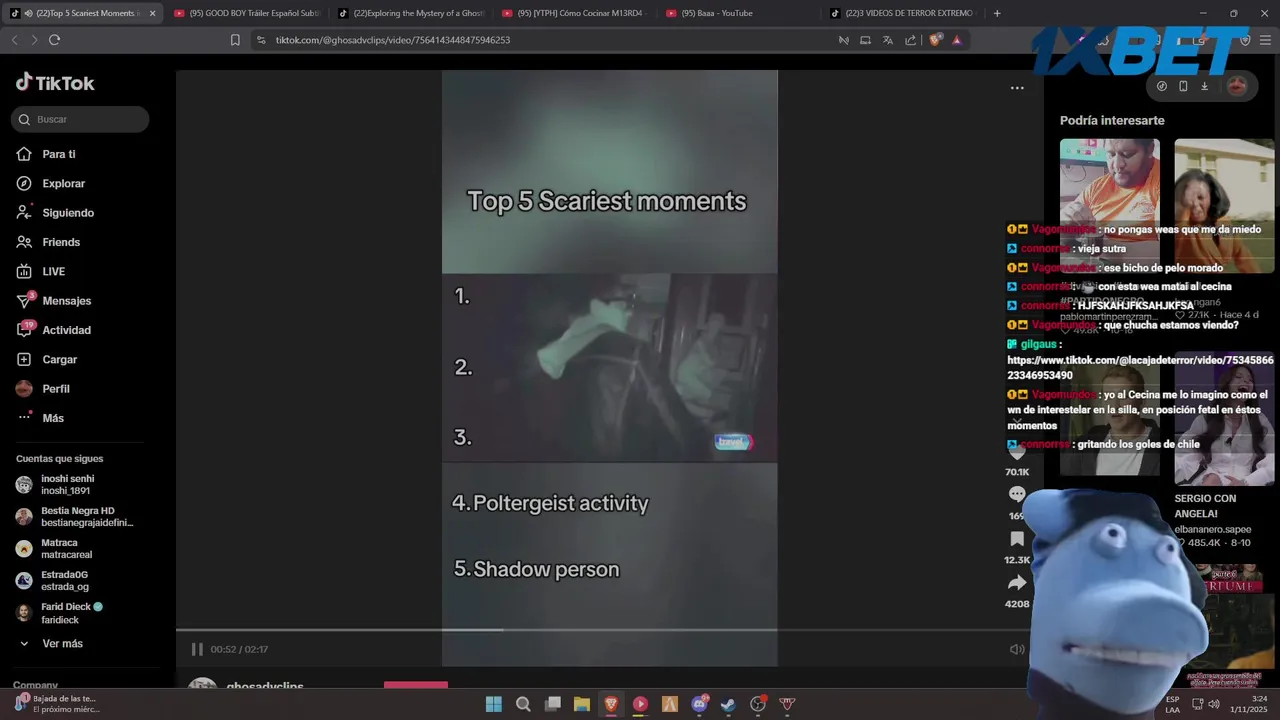Click the Brave Rewards triangle icon

(957, 40)
